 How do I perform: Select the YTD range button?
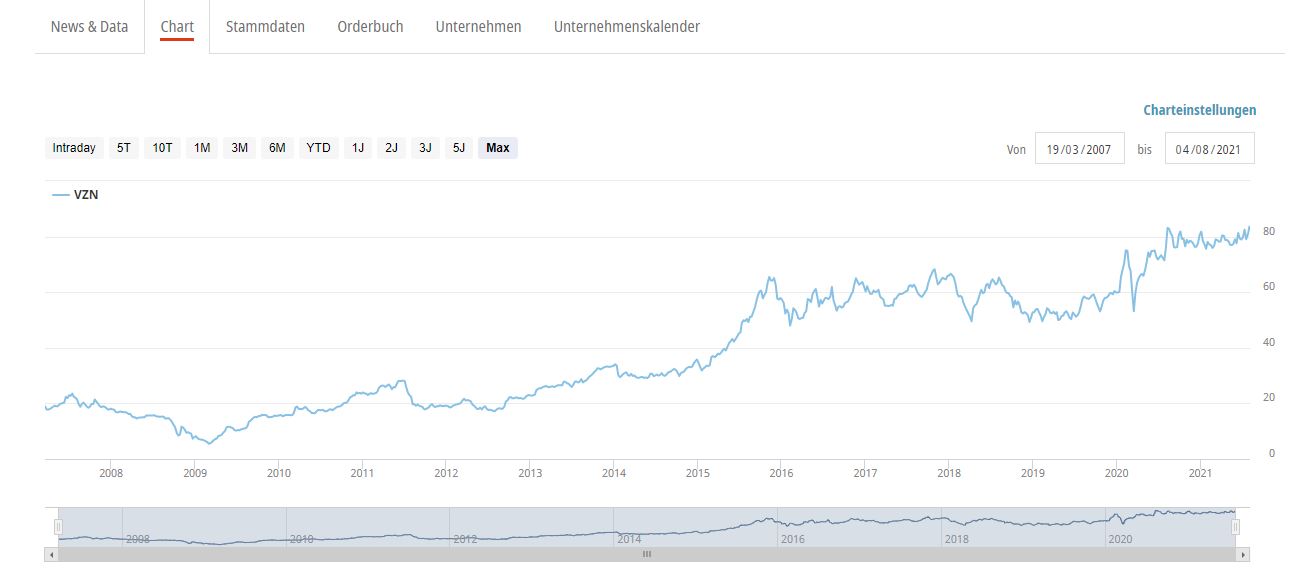click(x=318, y=148)
